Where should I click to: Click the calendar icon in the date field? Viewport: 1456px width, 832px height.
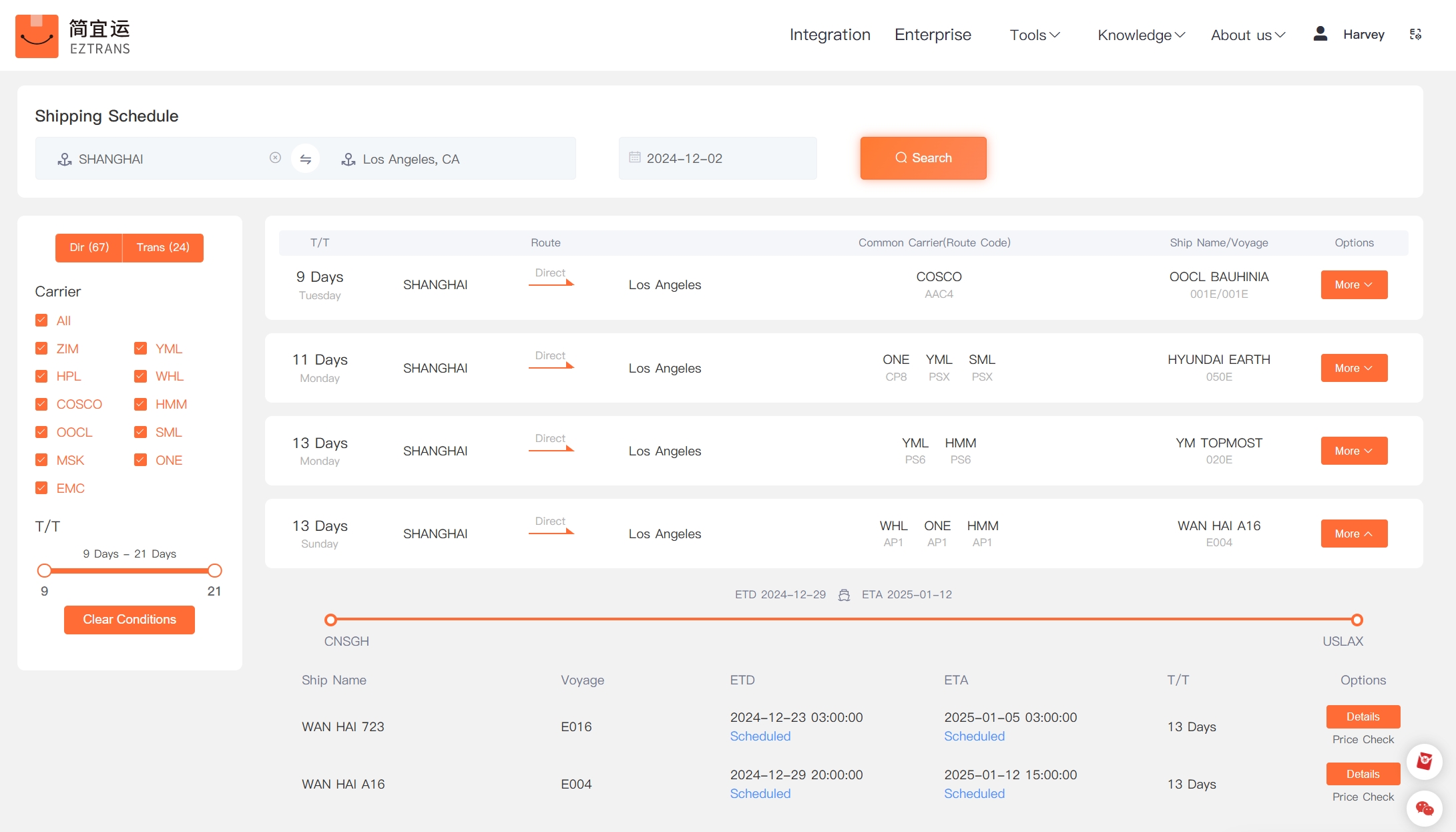coord(635,158)
